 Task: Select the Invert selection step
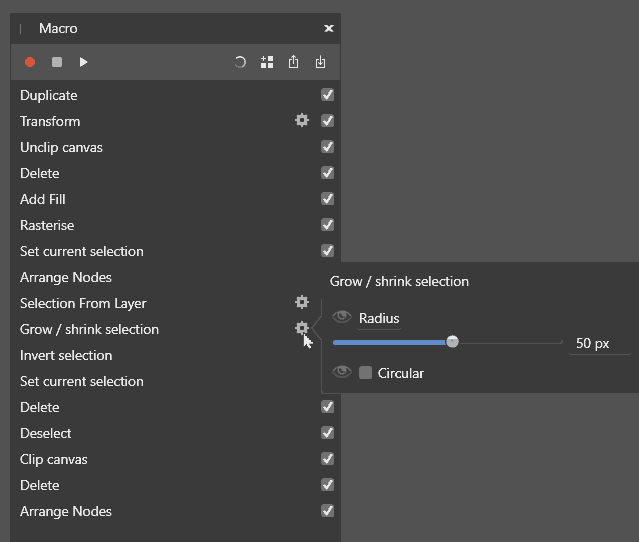click(x=66, y=355)
